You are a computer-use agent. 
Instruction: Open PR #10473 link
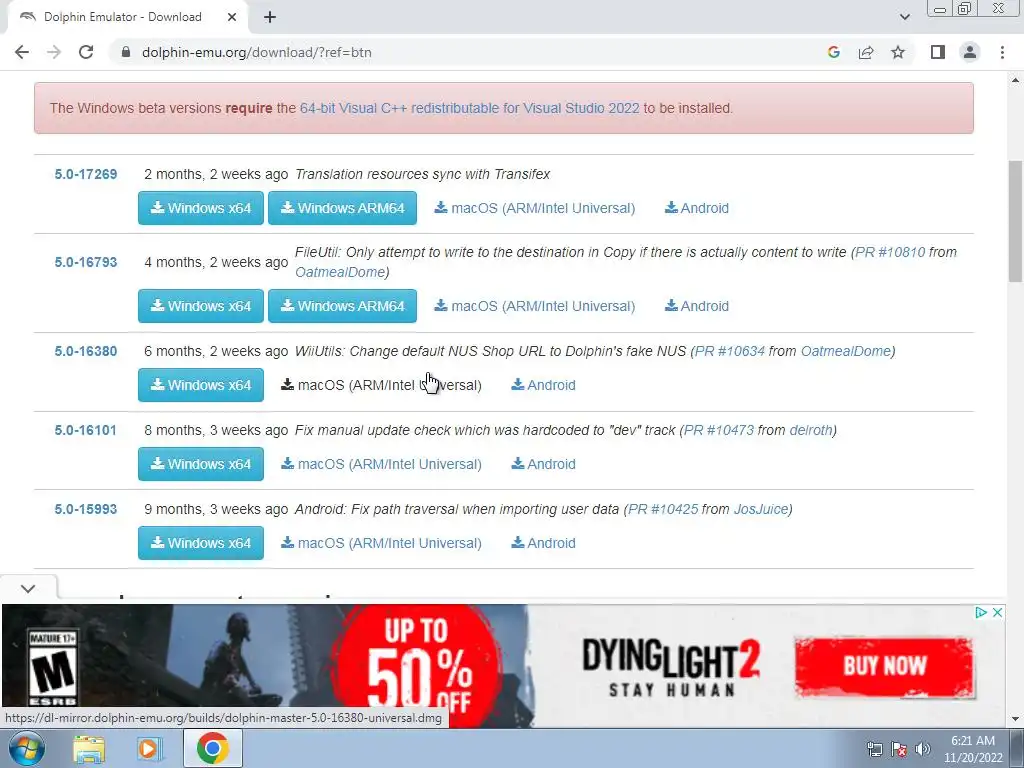[718, 430]
